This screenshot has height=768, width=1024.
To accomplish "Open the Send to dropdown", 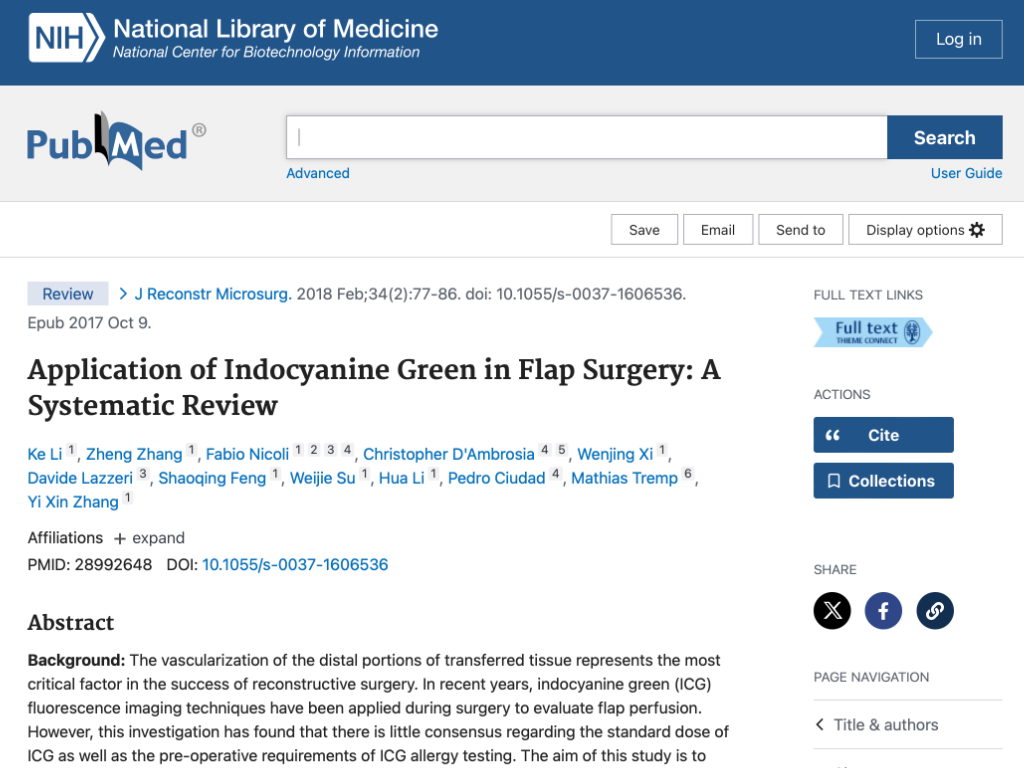I will [x=800, y=230].
